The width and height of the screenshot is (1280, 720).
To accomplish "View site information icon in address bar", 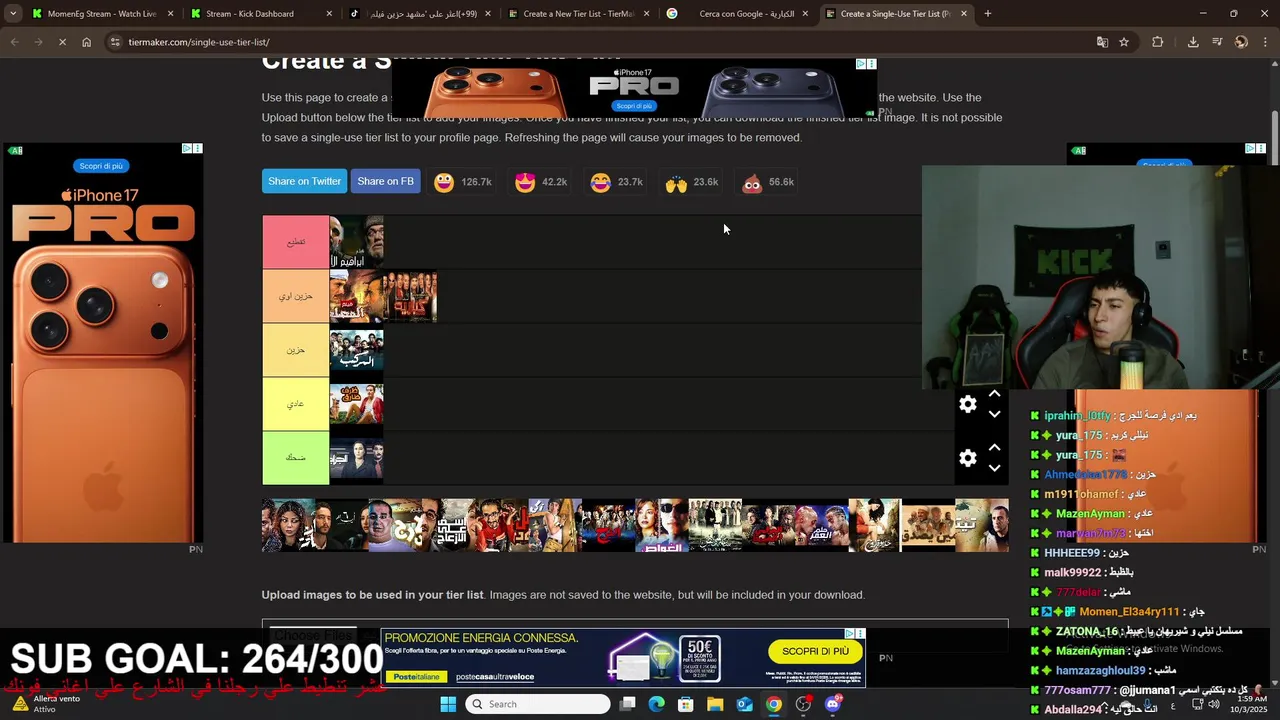I will coord(115,42).
